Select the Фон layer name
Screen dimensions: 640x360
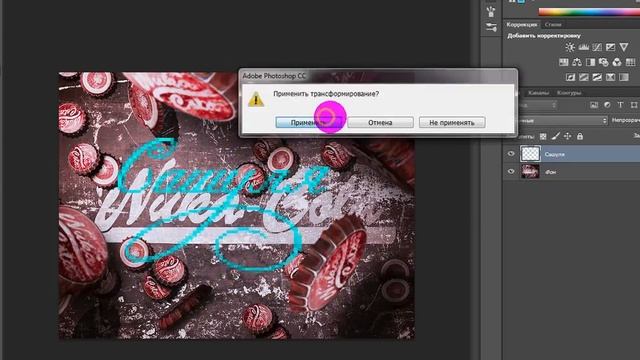click(x=551, y=172)
